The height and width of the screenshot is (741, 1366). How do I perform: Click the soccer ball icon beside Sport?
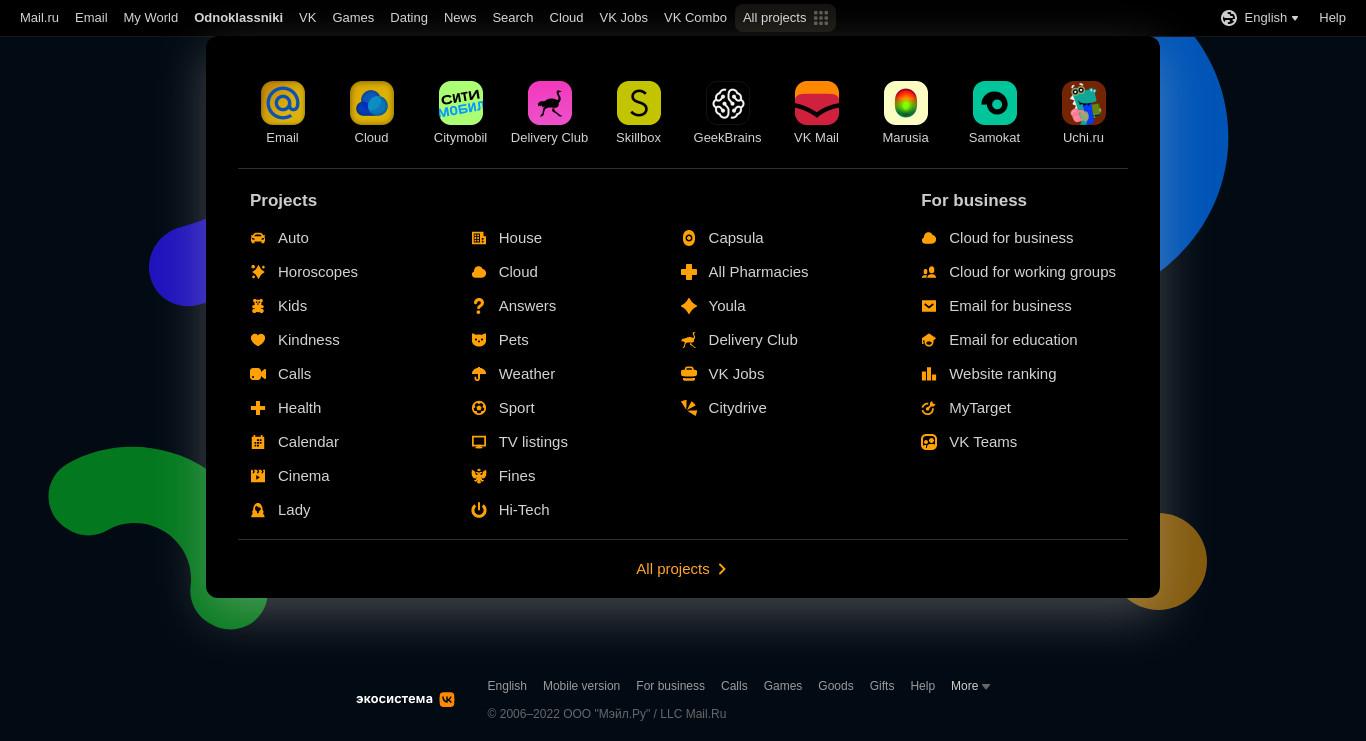tap(479, 408)
